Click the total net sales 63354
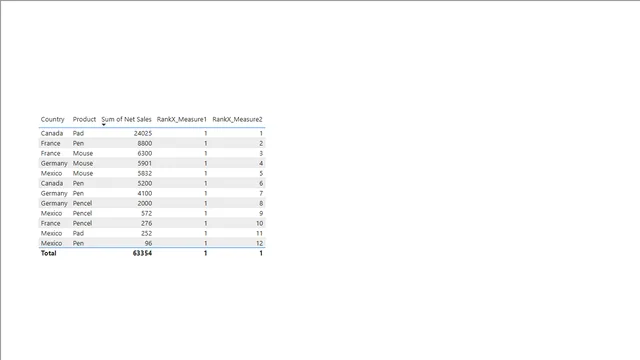This screenshot has width=640, height=360. tap(142, 253)
